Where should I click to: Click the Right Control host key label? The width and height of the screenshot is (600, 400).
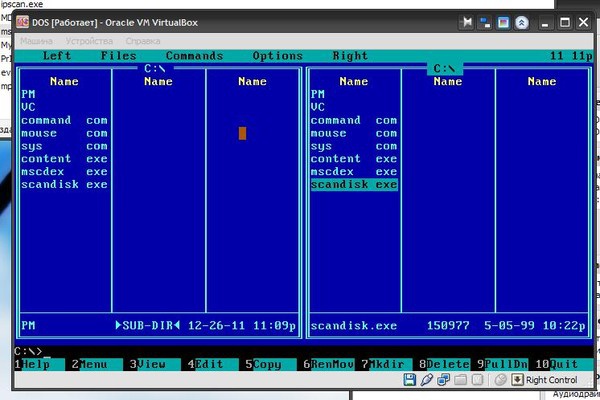[551, 380]
